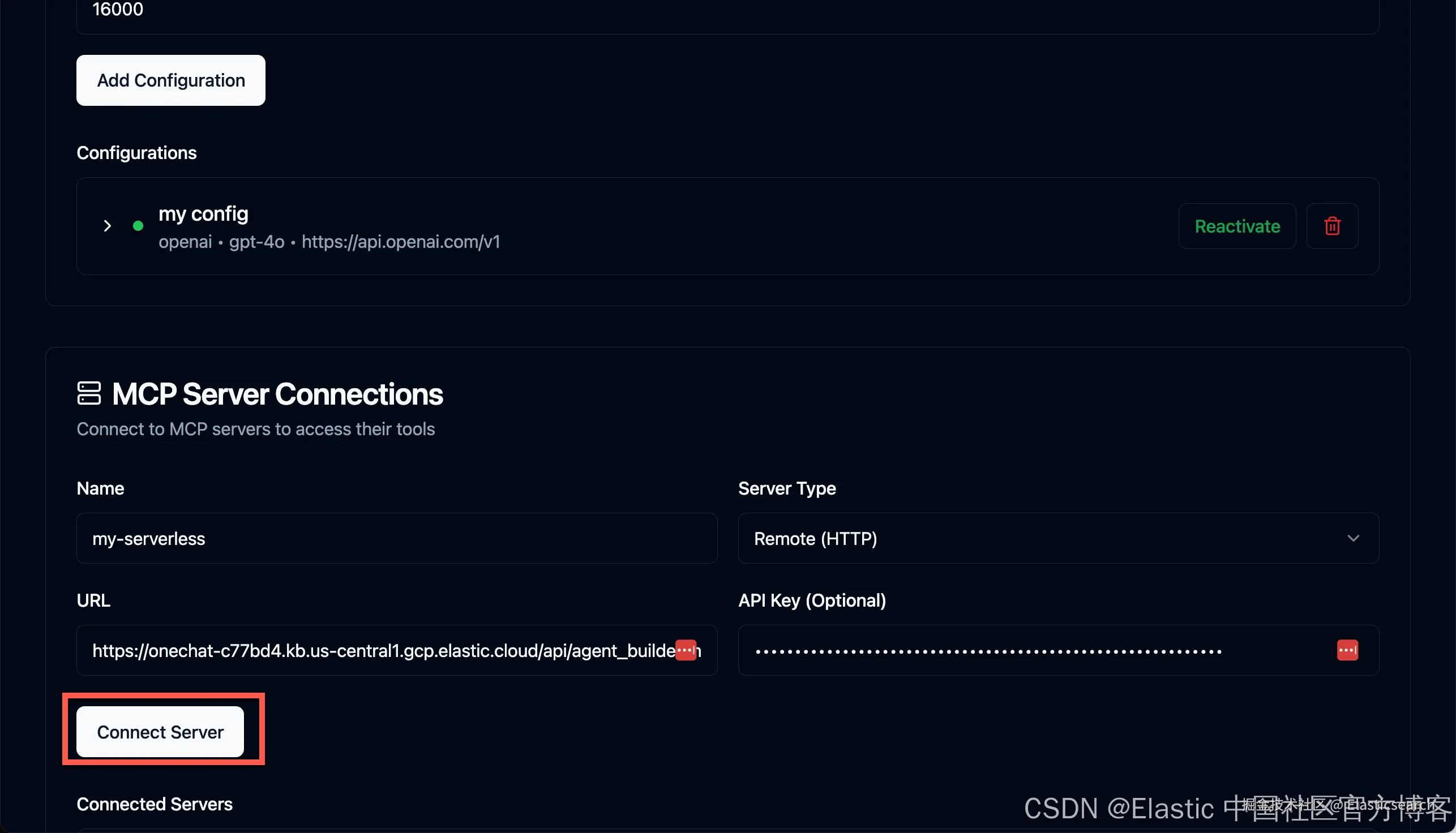The height and width of the screenshot is (833, 1456).
Task: Click the Connect Server button
Action: pos(160,732)
